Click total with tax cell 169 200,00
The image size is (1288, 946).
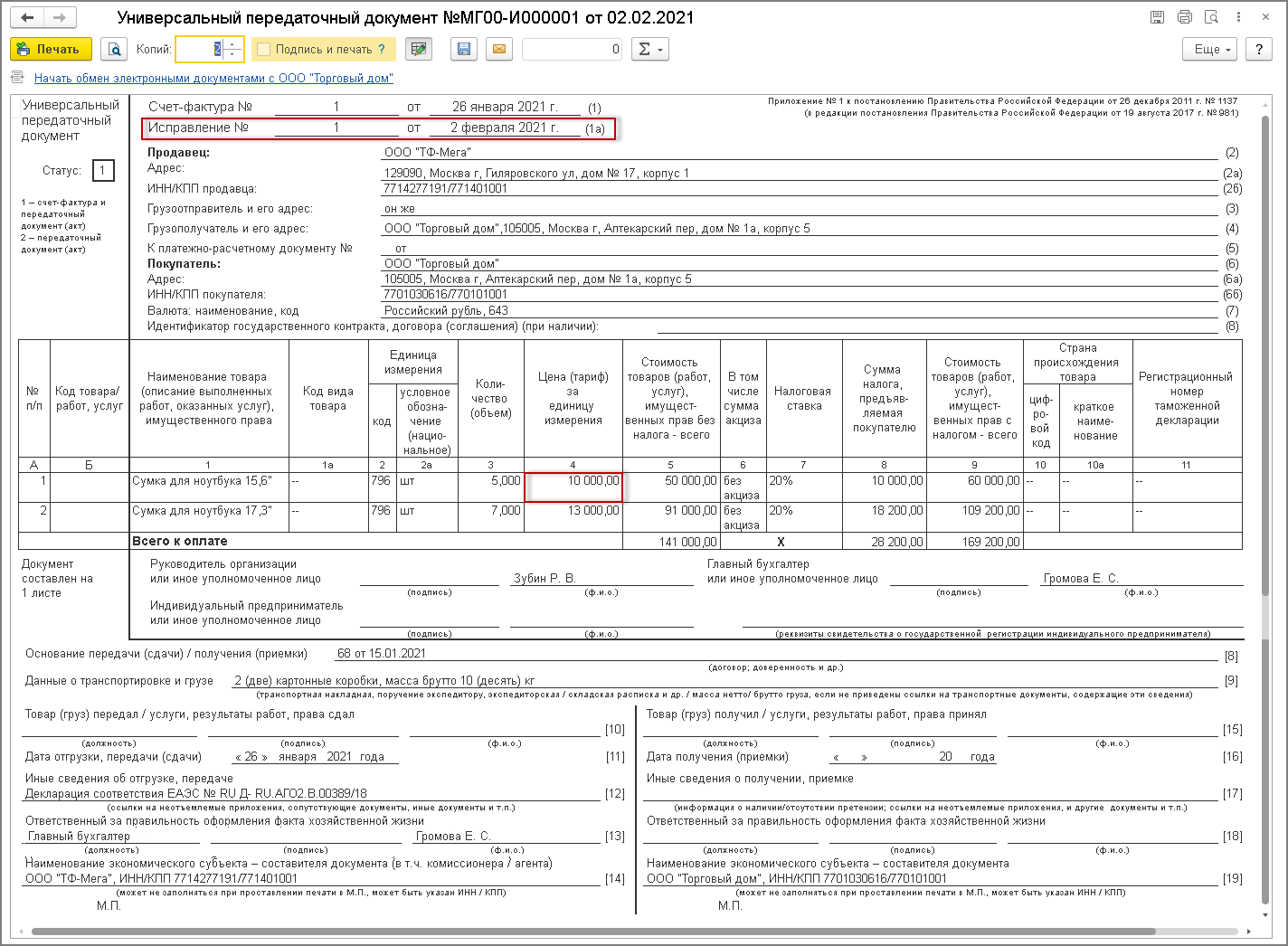tap(974, 542)
